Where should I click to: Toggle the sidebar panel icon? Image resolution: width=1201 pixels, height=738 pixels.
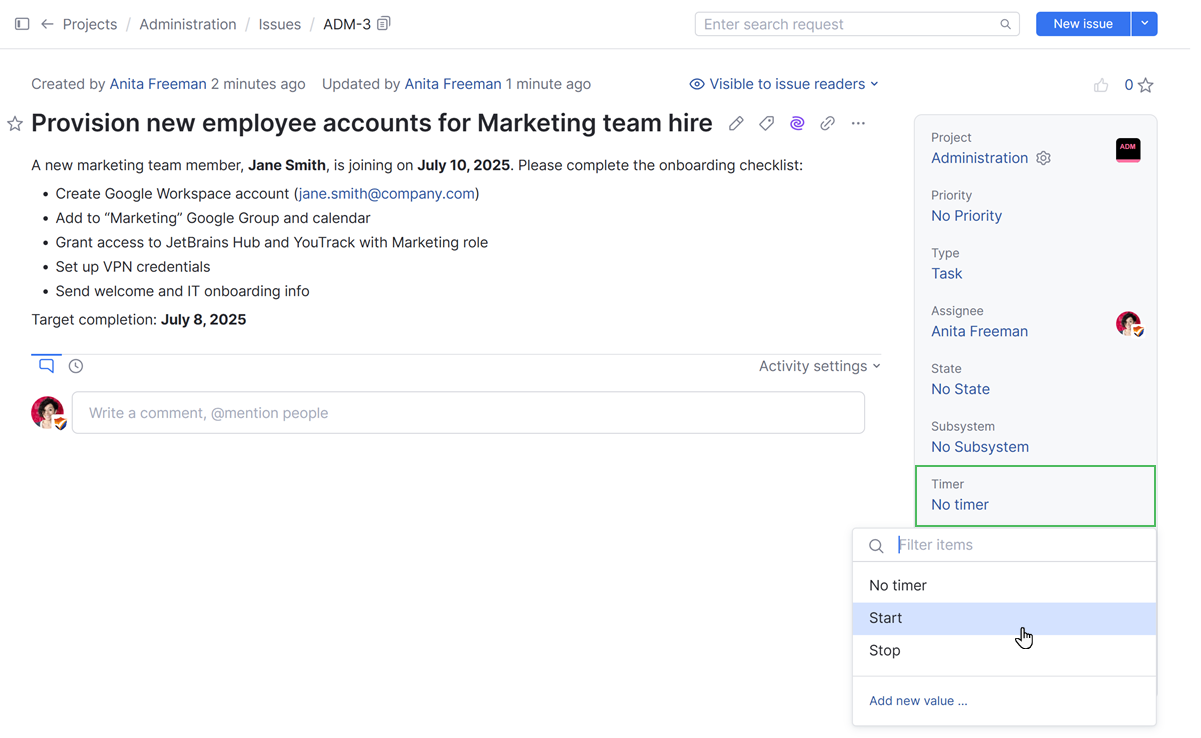click(22, 24)
